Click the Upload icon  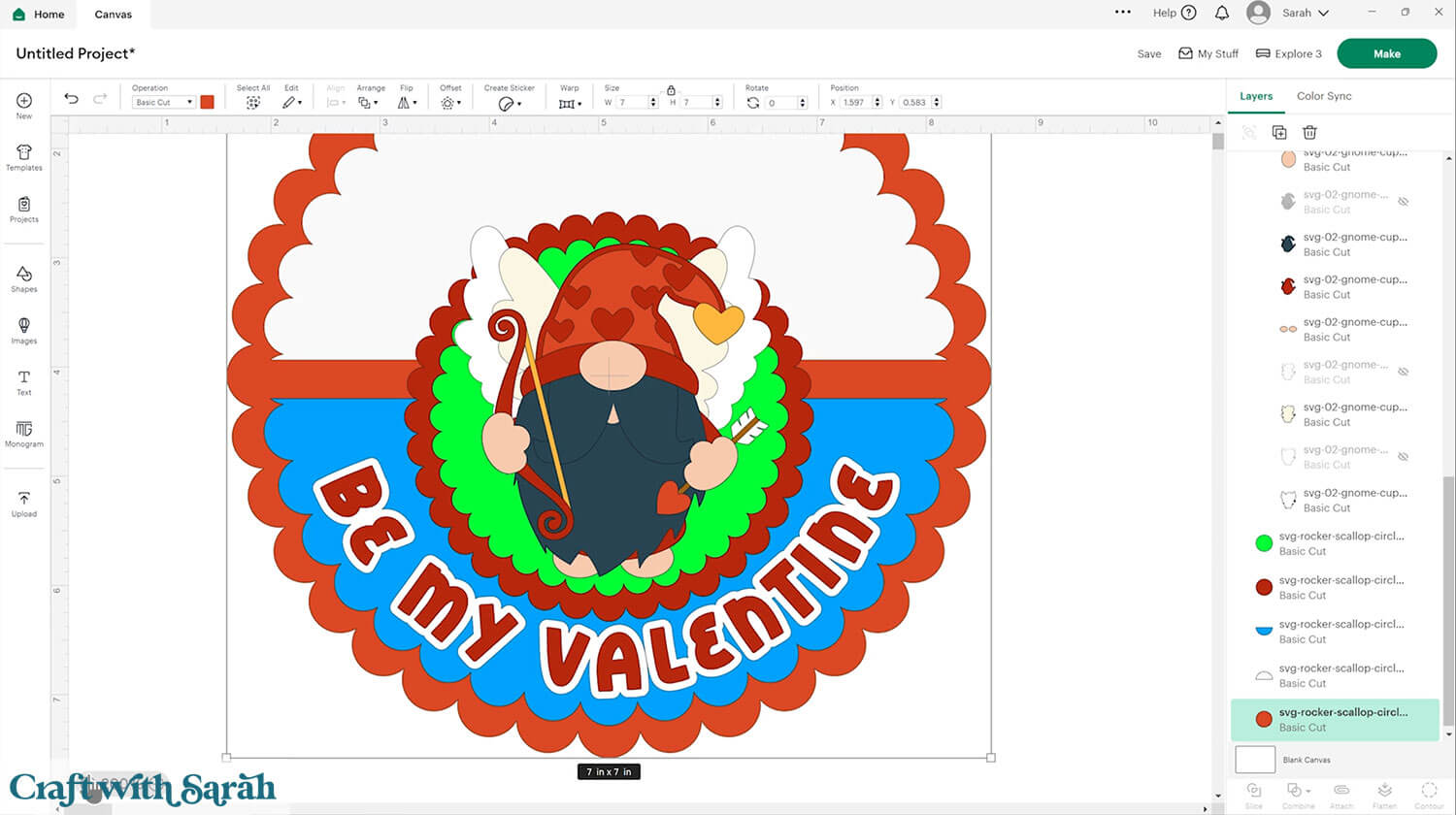tap(24, 503)
